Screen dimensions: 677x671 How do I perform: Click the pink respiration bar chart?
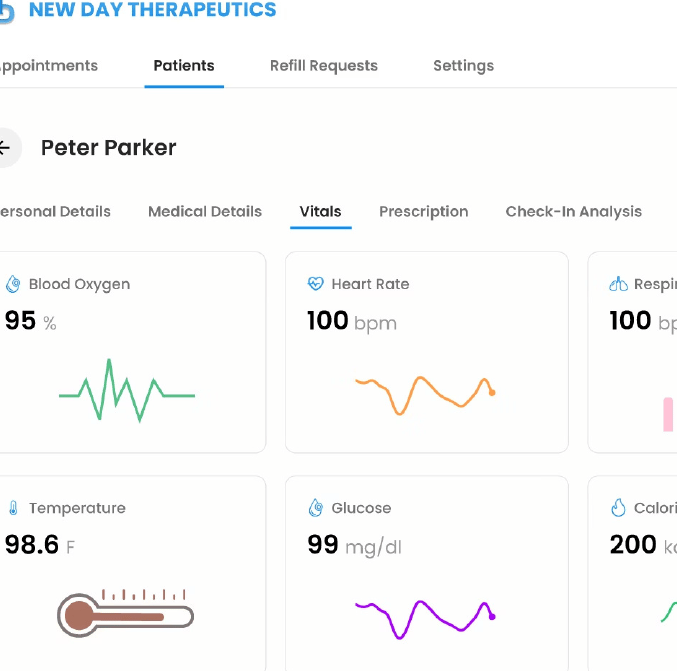(668, 415)
